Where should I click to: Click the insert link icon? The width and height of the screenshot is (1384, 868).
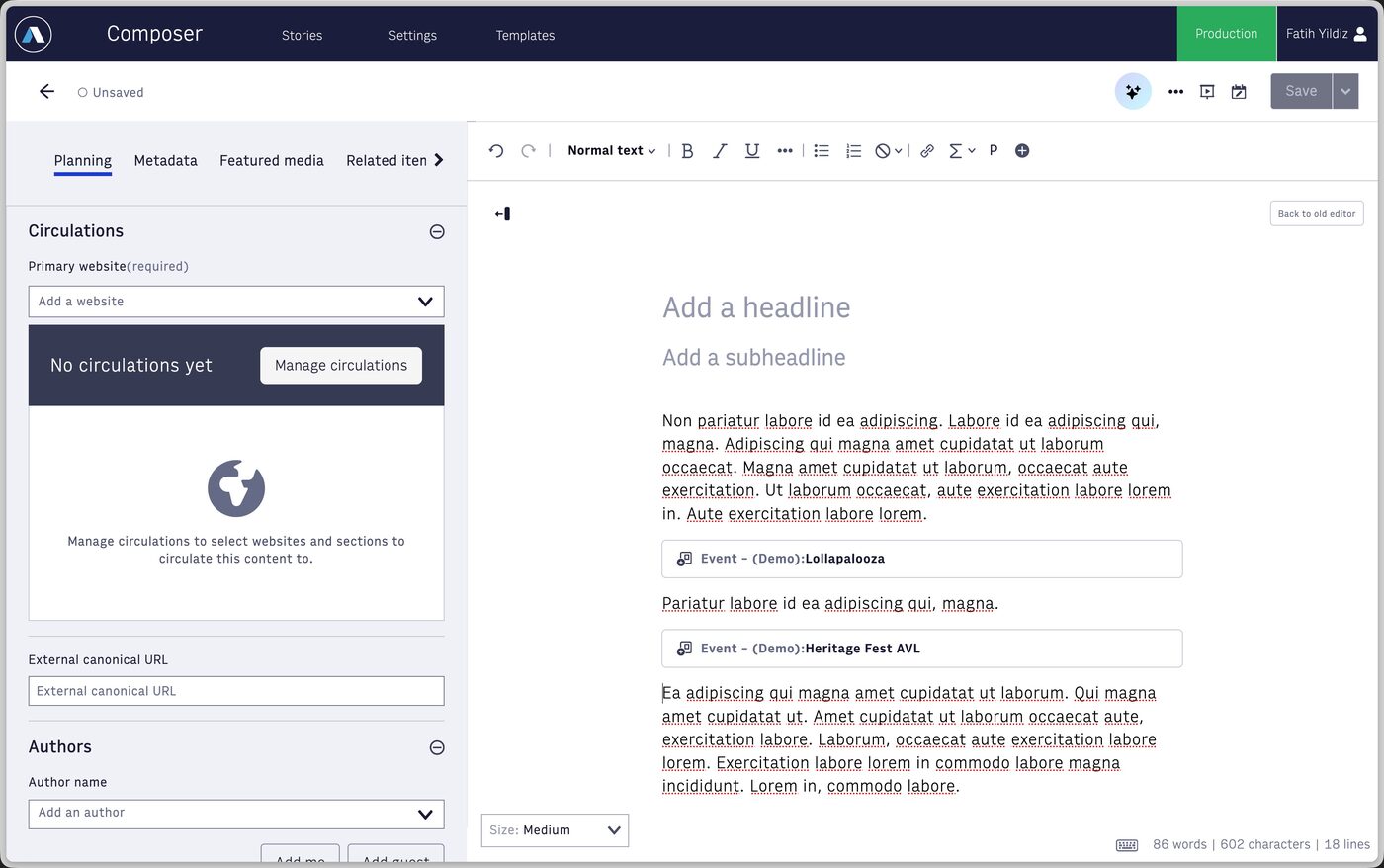click(927, 150)
